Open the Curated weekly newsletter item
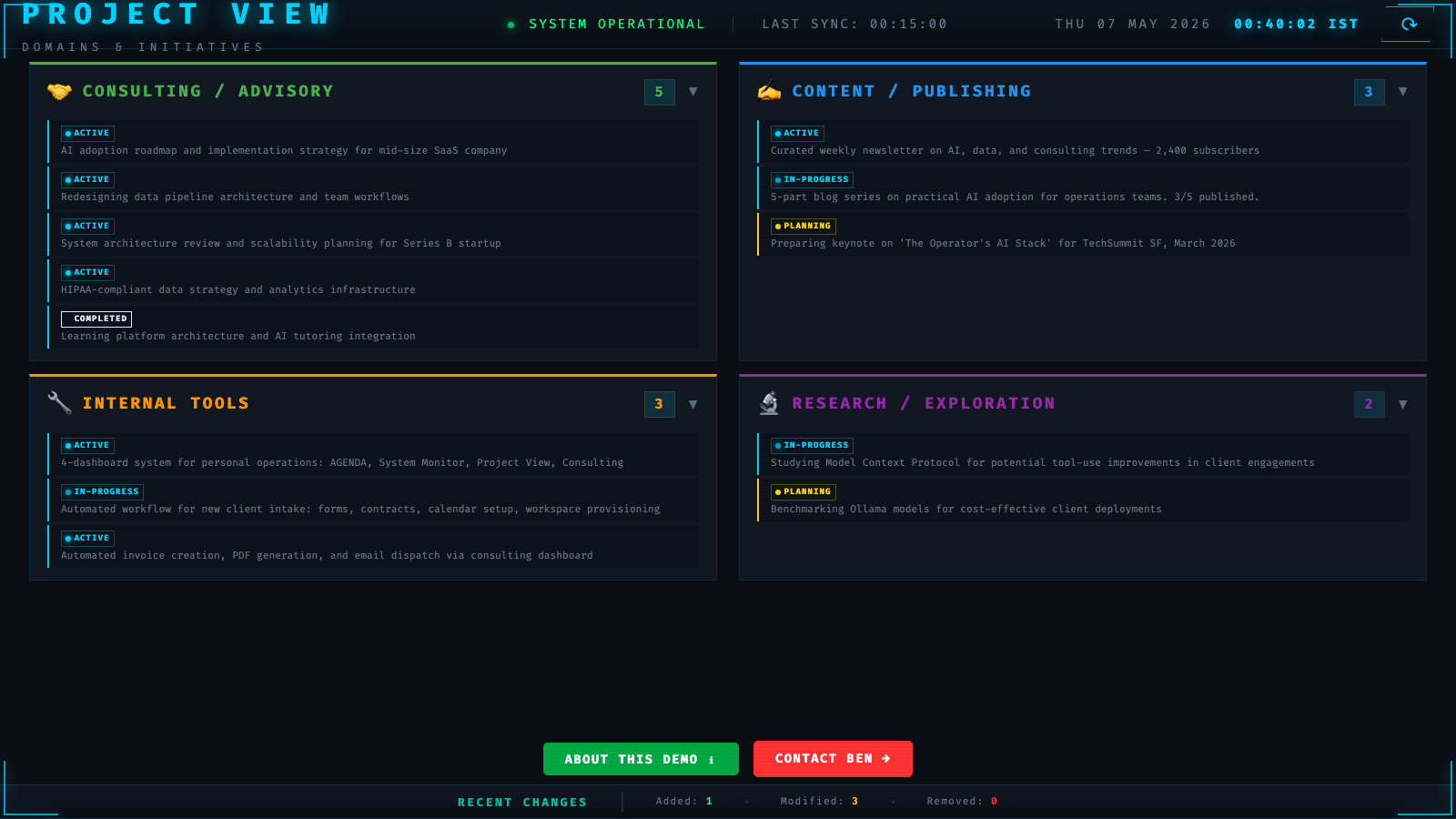1456x819 pixels. pyautogui.click(x=1083, y=142)
